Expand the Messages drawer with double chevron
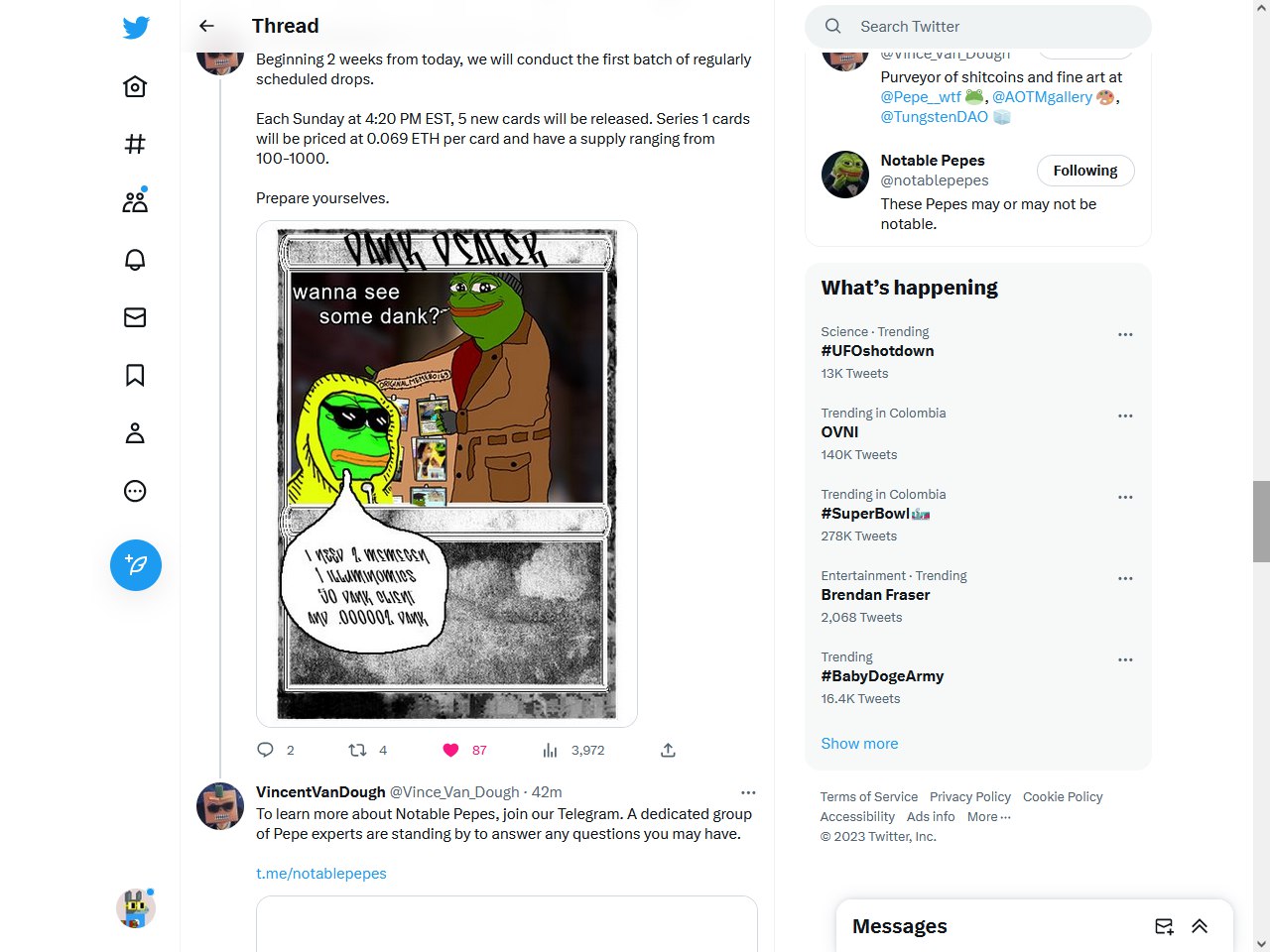This screenshot has height=952, width=1270. pos(1200,926)
